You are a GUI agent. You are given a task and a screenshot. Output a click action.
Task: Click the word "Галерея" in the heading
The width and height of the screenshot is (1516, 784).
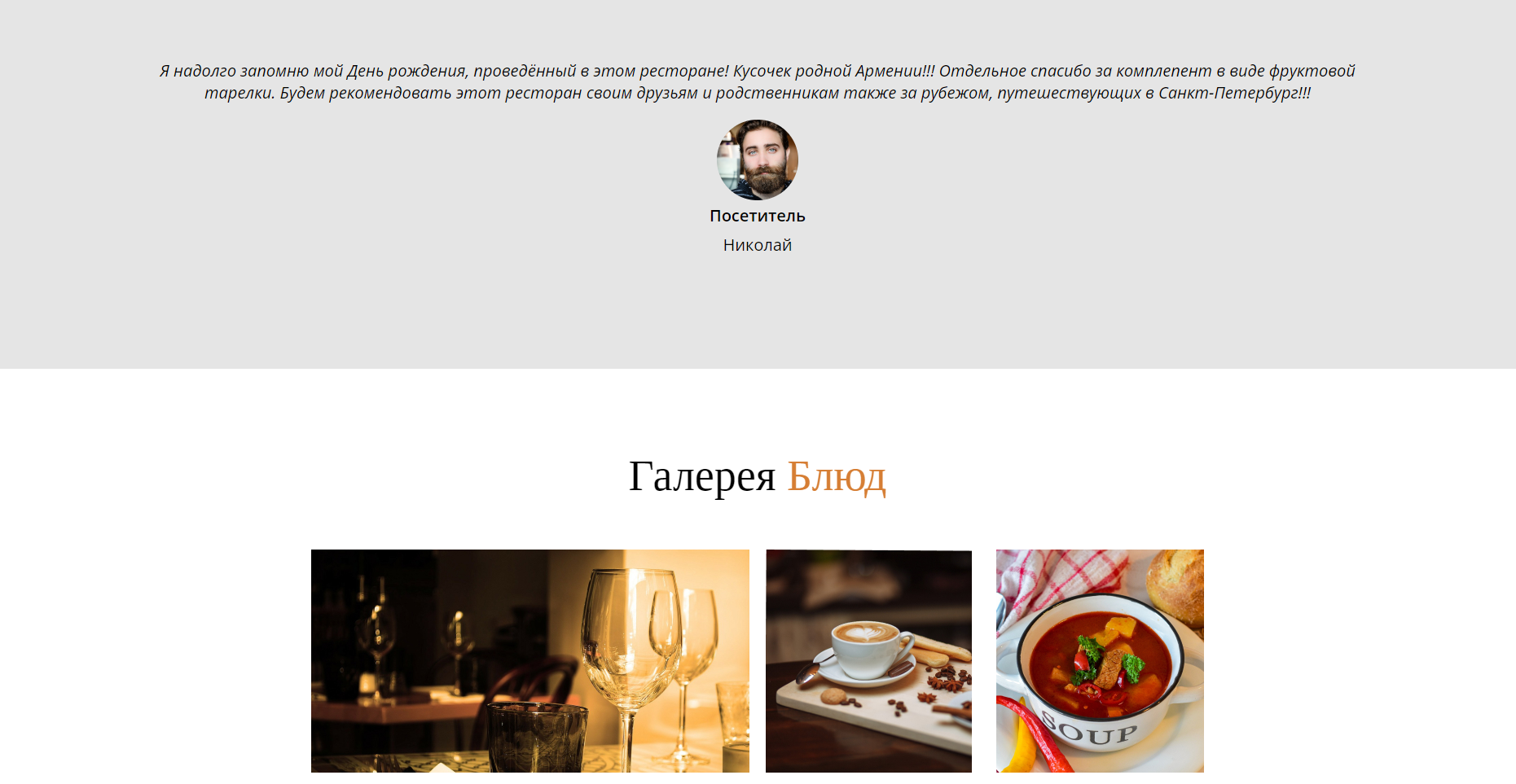702,476
